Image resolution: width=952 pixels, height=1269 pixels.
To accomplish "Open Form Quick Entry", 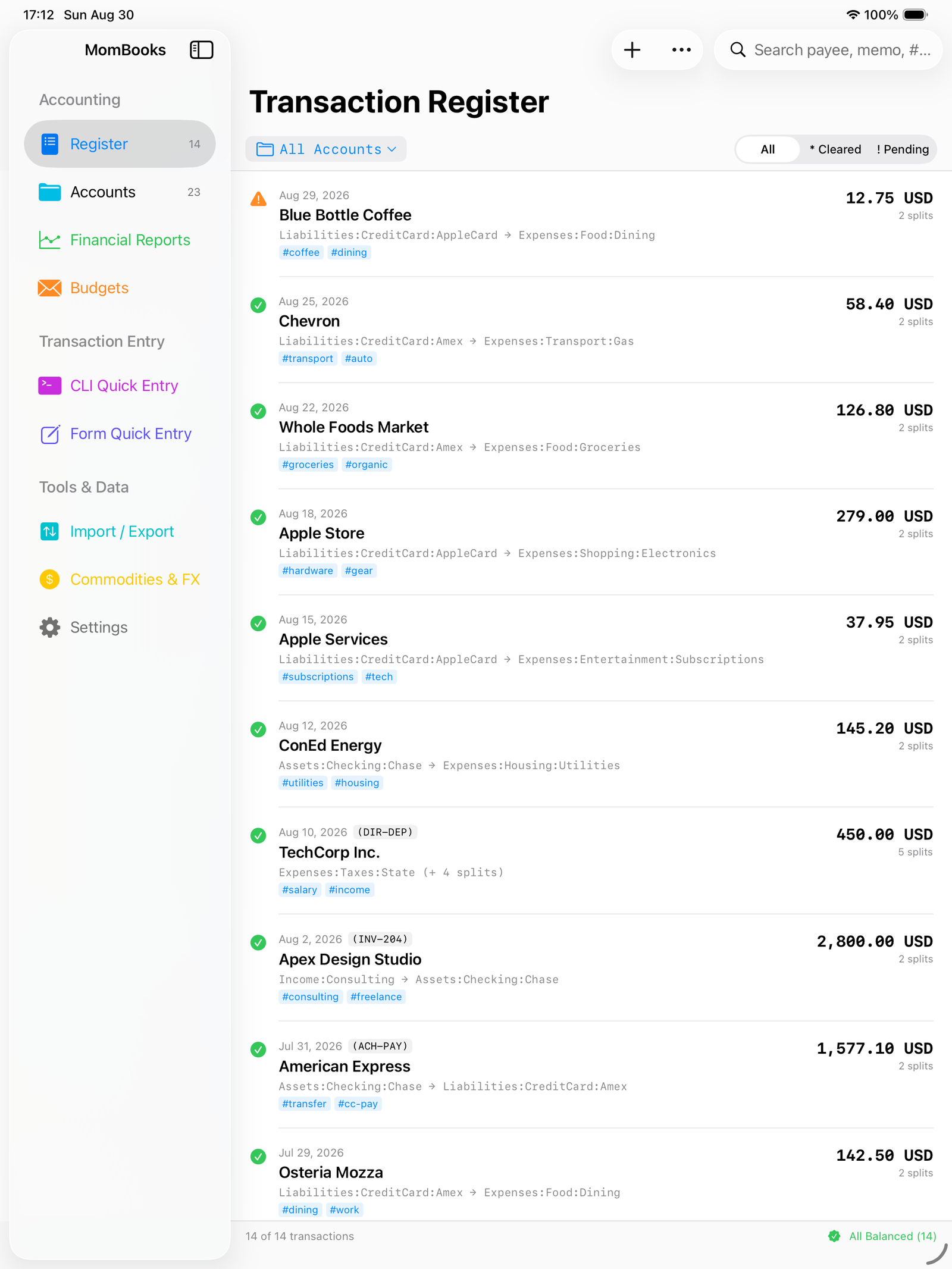I will point(120,434).
